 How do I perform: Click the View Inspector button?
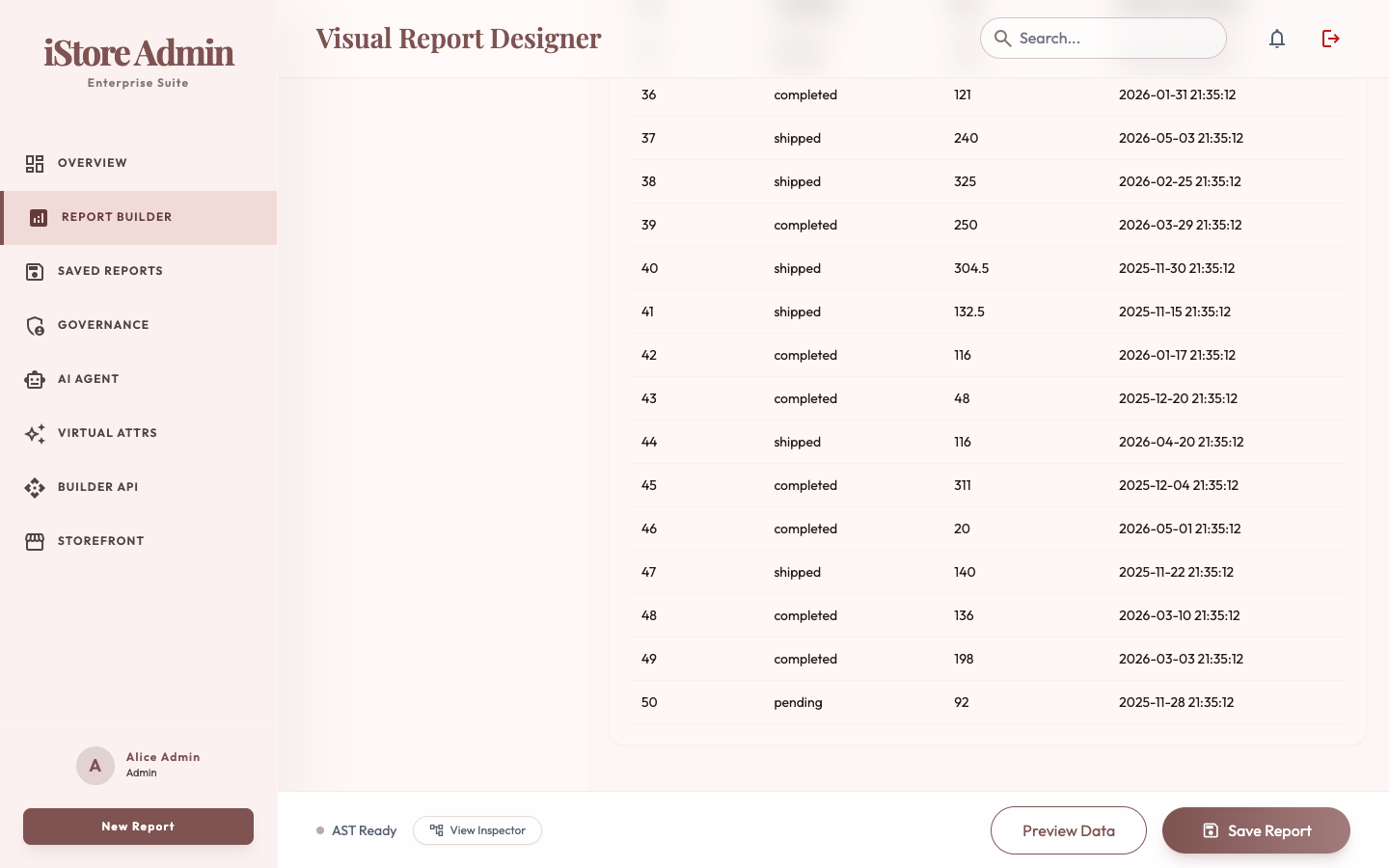(477, 830)
